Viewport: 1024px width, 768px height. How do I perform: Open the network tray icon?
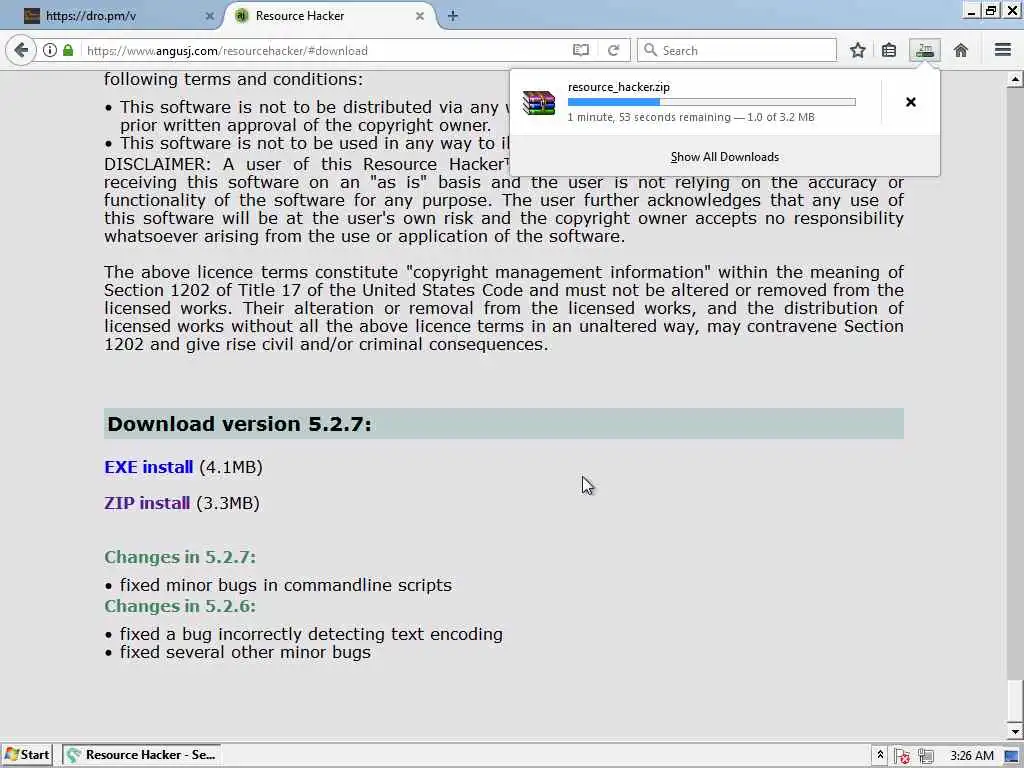tap(925, 756)
